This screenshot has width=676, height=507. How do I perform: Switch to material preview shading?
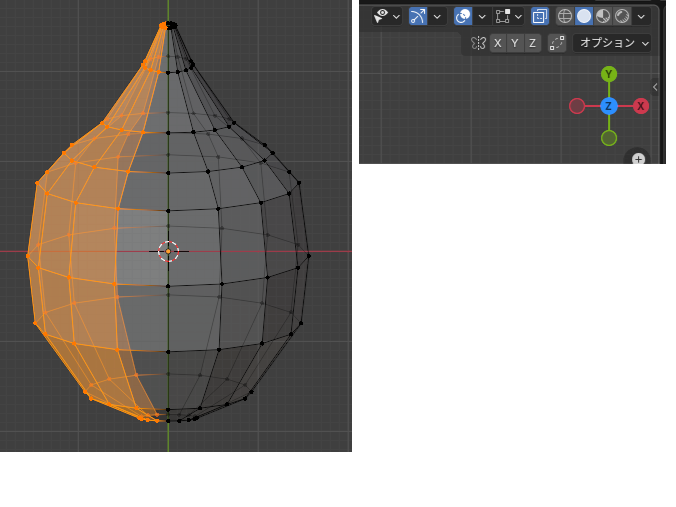click(603, 16)
